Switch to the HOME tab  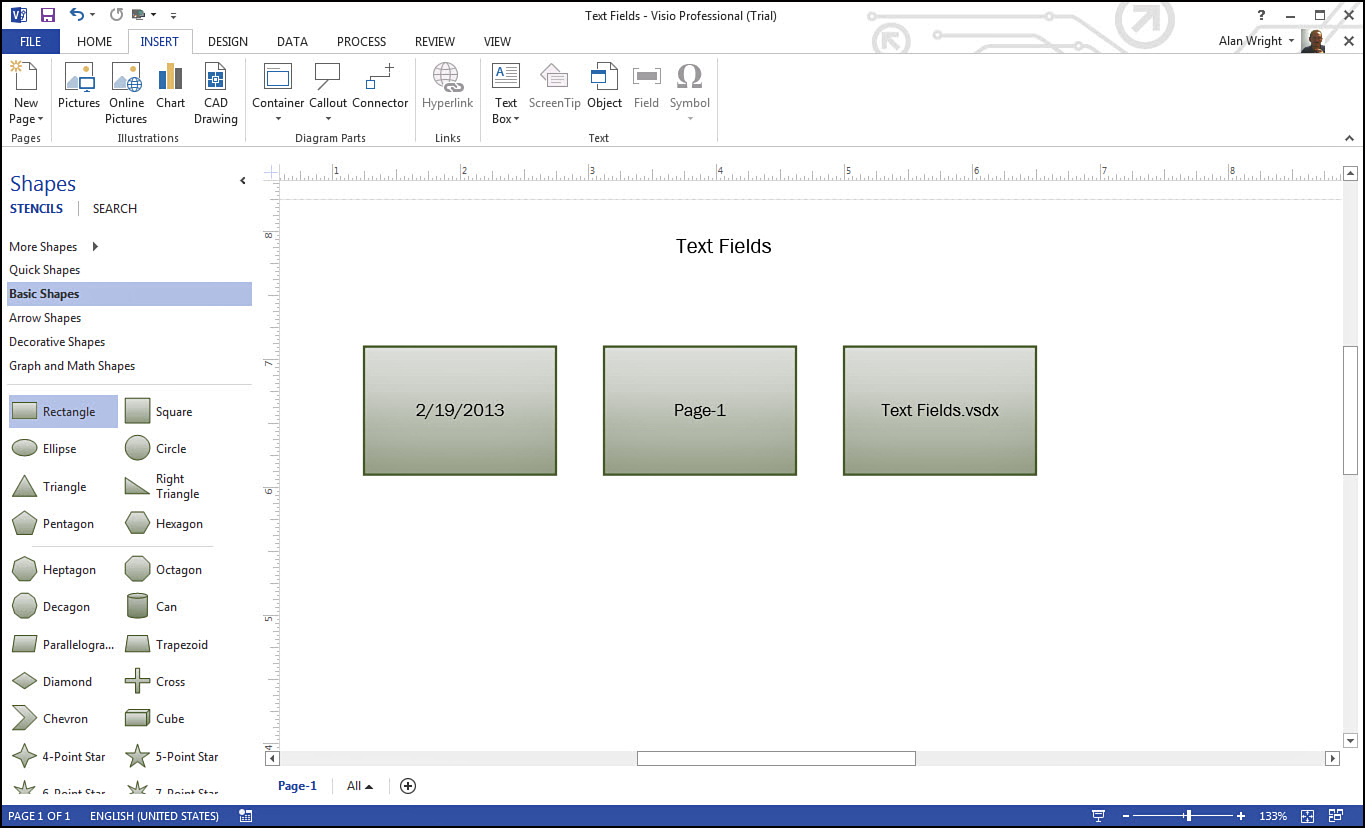[x=94, y=41]
